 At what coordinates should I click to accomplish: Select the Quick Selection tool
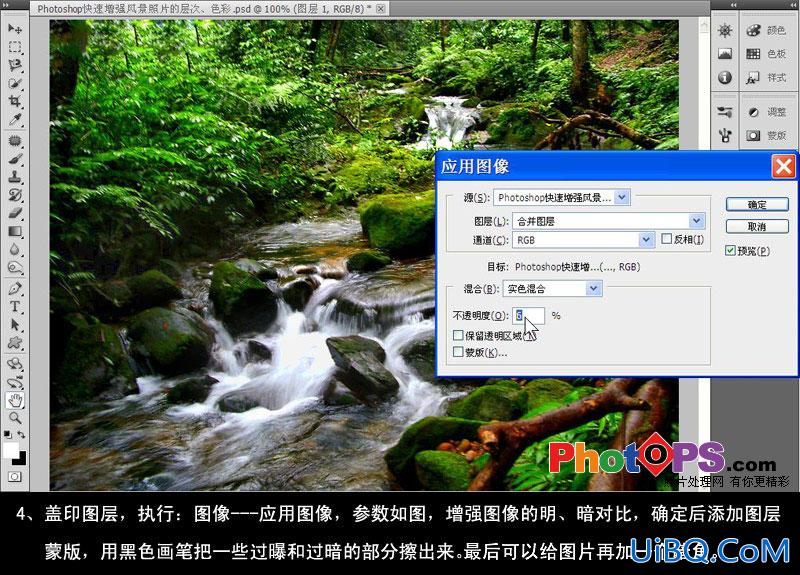coord(14,83)
